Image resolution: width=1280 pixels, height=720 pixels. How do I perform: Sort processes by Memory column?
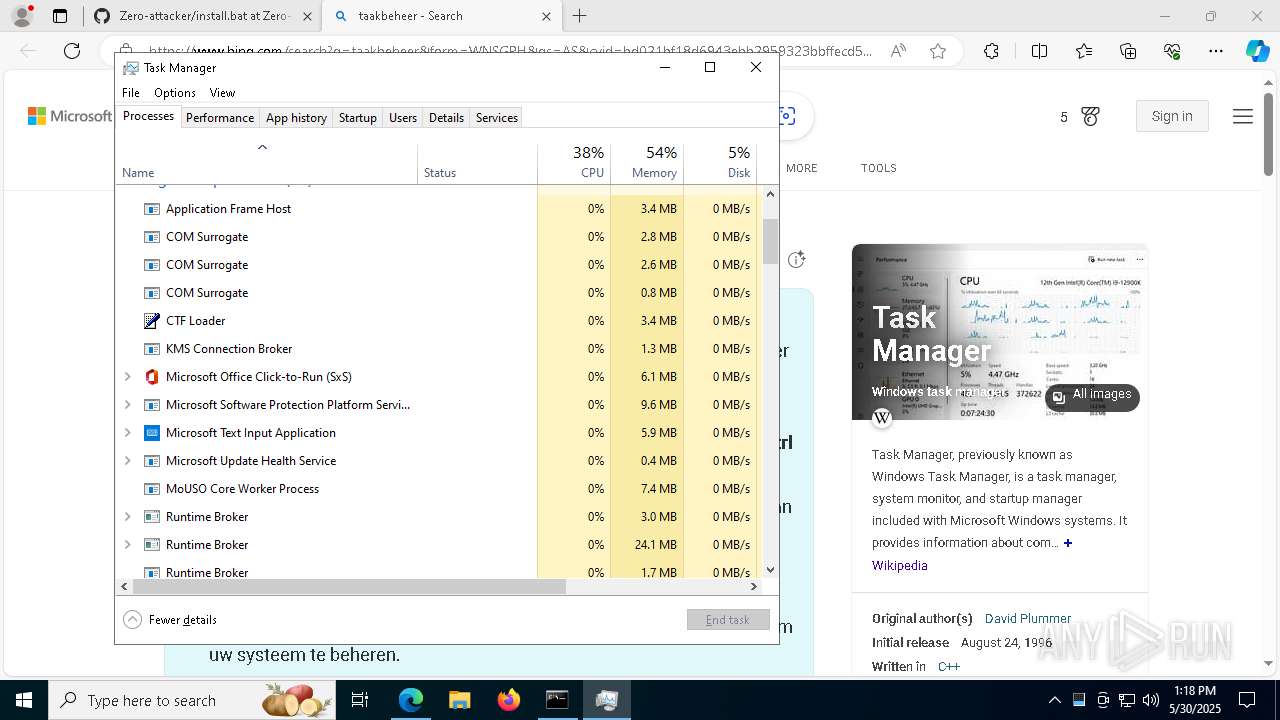pos(647,163)
